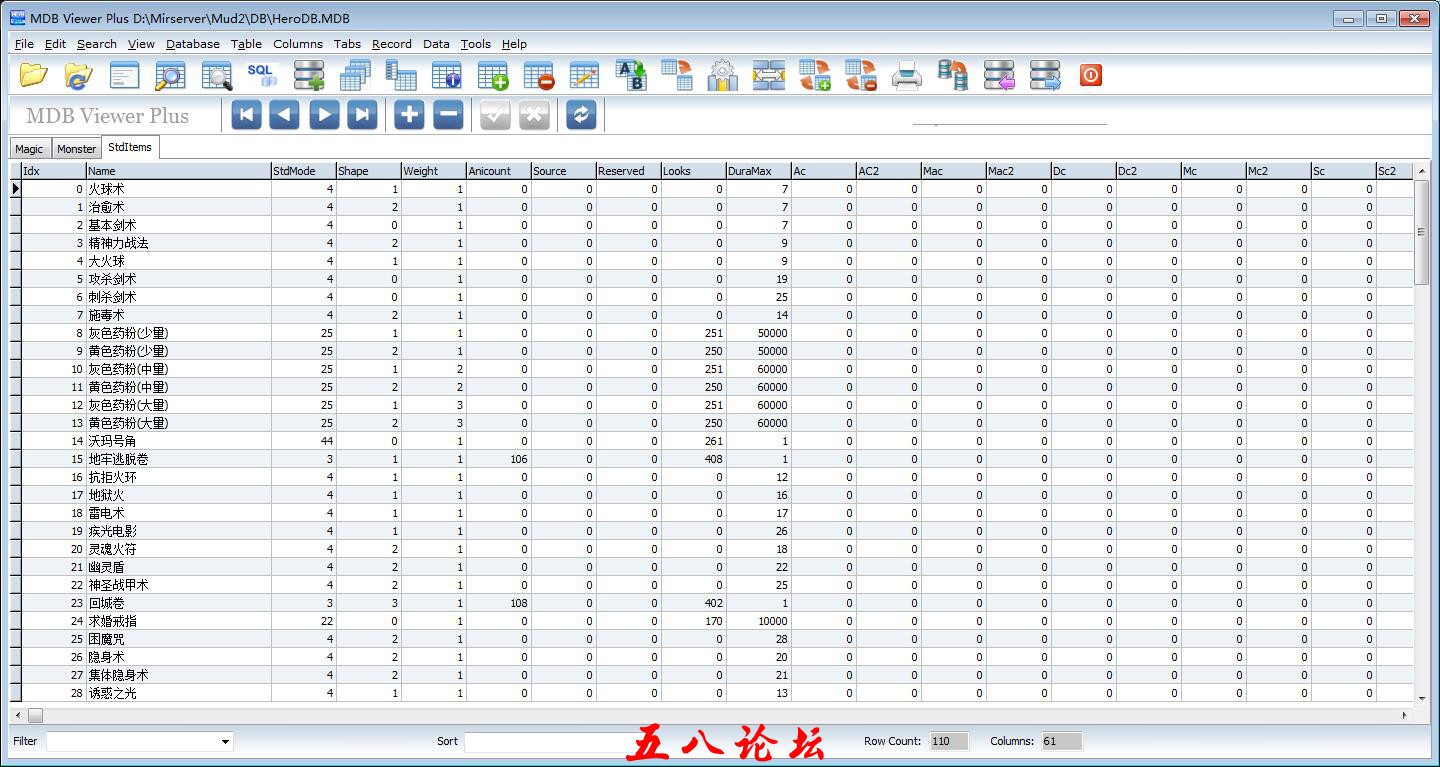Switch to the Monster tab
Viewport: 1440px width, 767px height.
(76, 149)
